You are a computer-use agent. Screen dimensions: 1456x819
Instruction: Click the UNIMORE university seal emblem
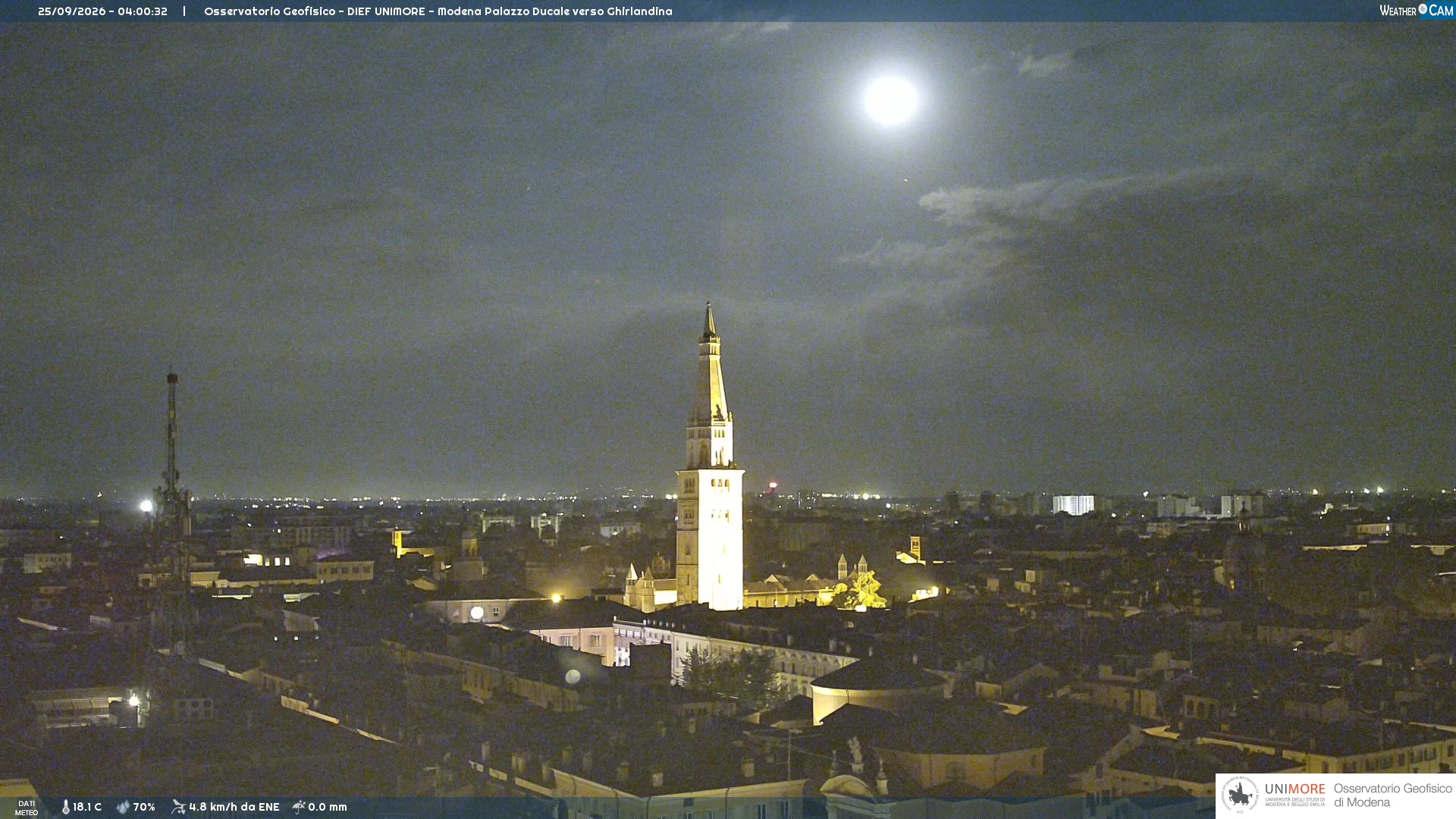coord(1240,795)
